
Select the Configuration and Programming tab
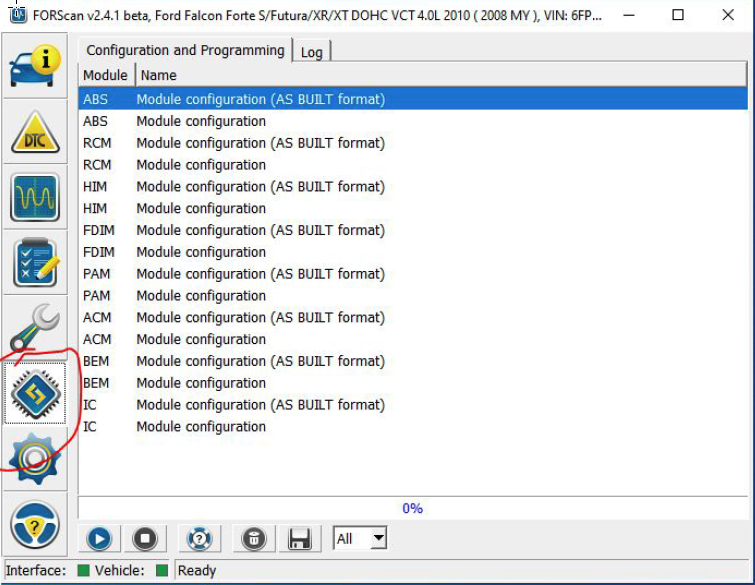pos(185,50)
